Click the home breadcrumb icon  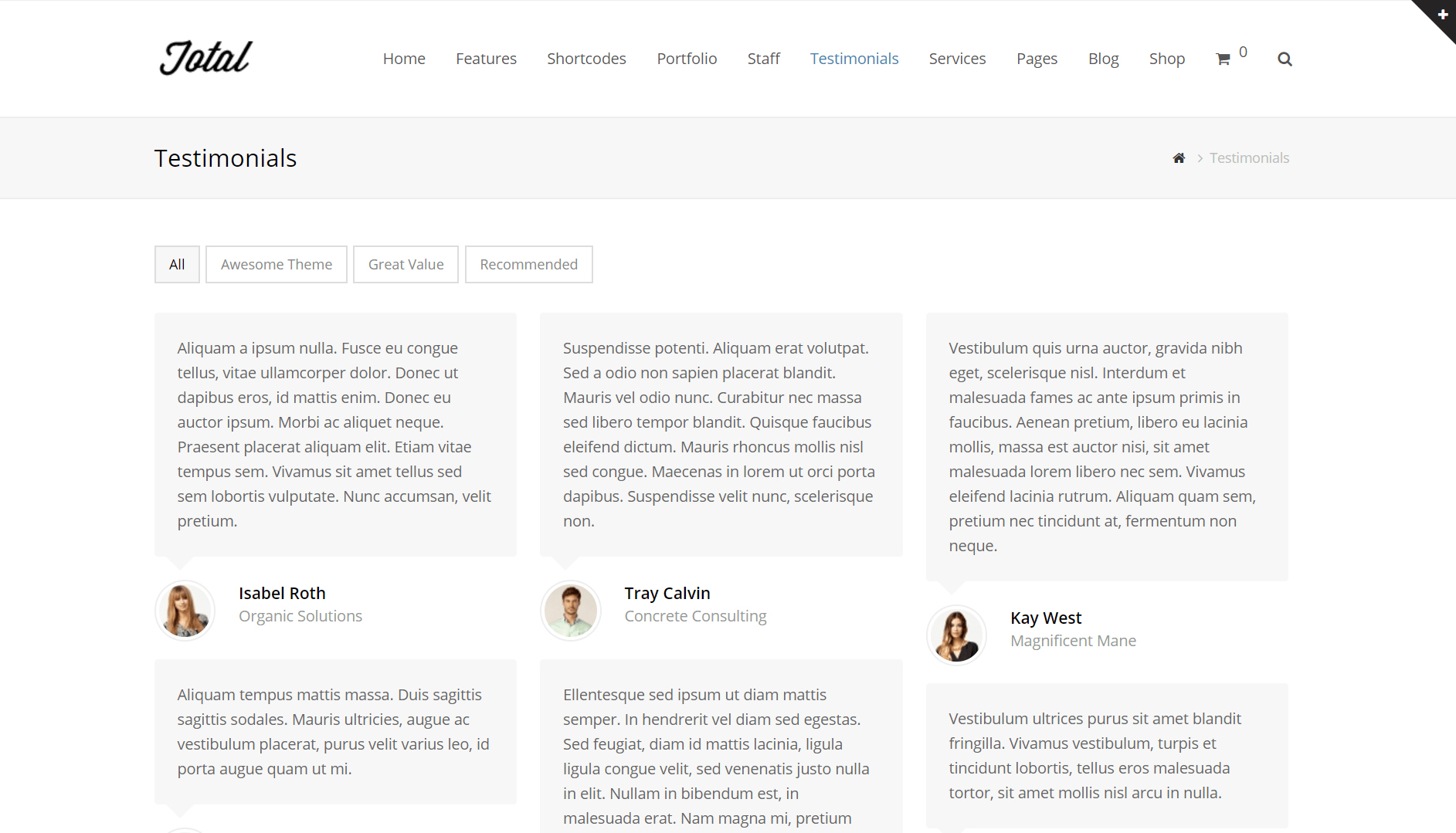(x=1179, y=158)
